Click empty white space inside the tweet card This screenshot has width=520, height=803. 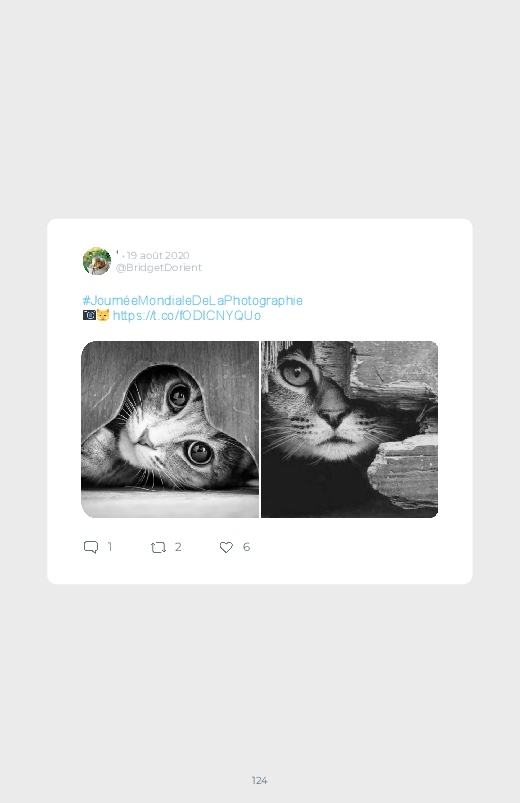coord(359,277)
